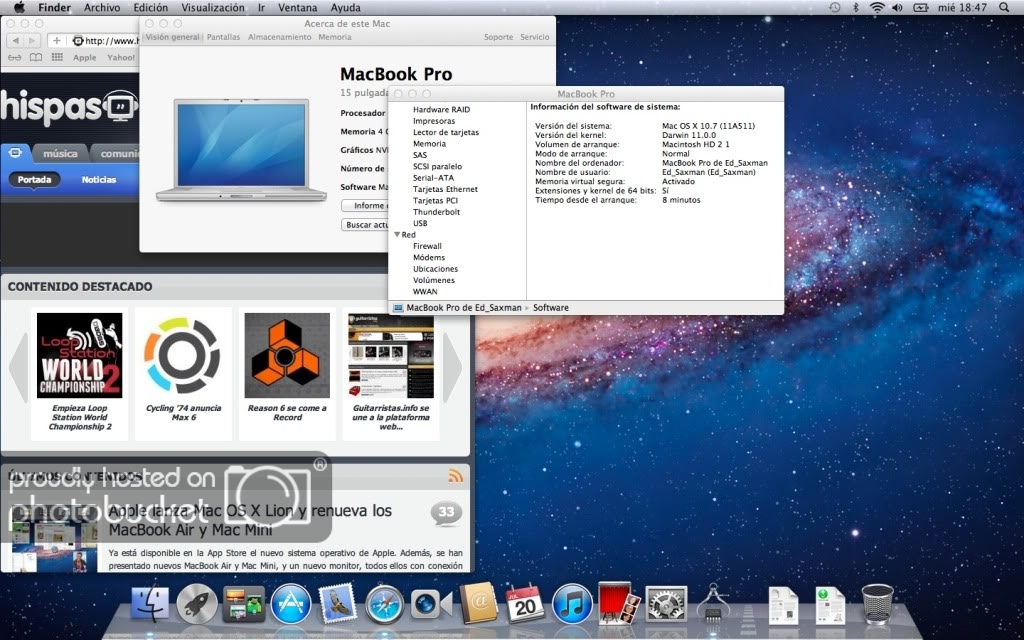Click the Noticias navigation link
This screenshot has height=640, width=1024.
click(99, 180)
